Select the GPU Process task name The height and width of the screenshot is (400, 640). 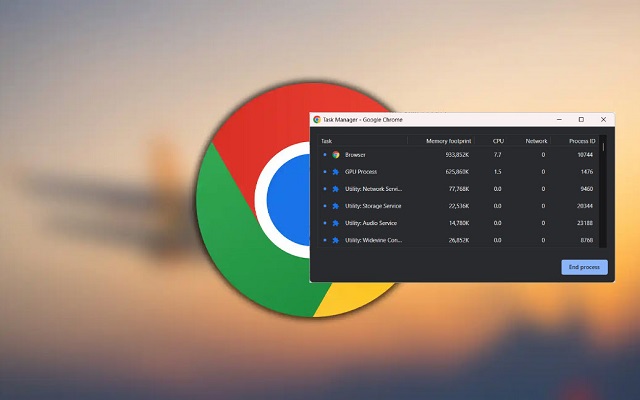click(x=361, y=172)
